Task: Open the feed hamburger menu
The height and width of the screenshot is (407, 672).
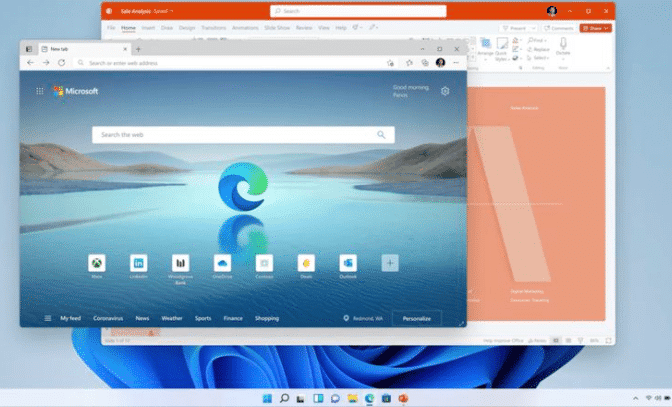Action: [x=47, y=318]
